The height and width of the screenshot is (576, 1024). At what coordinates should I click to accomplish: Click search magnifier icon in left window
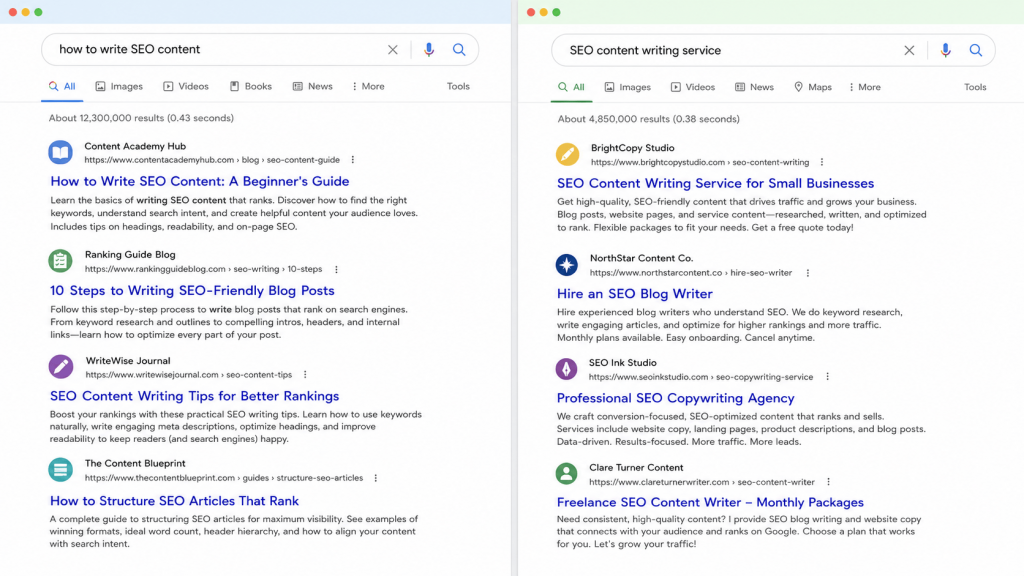coord(459,50)
